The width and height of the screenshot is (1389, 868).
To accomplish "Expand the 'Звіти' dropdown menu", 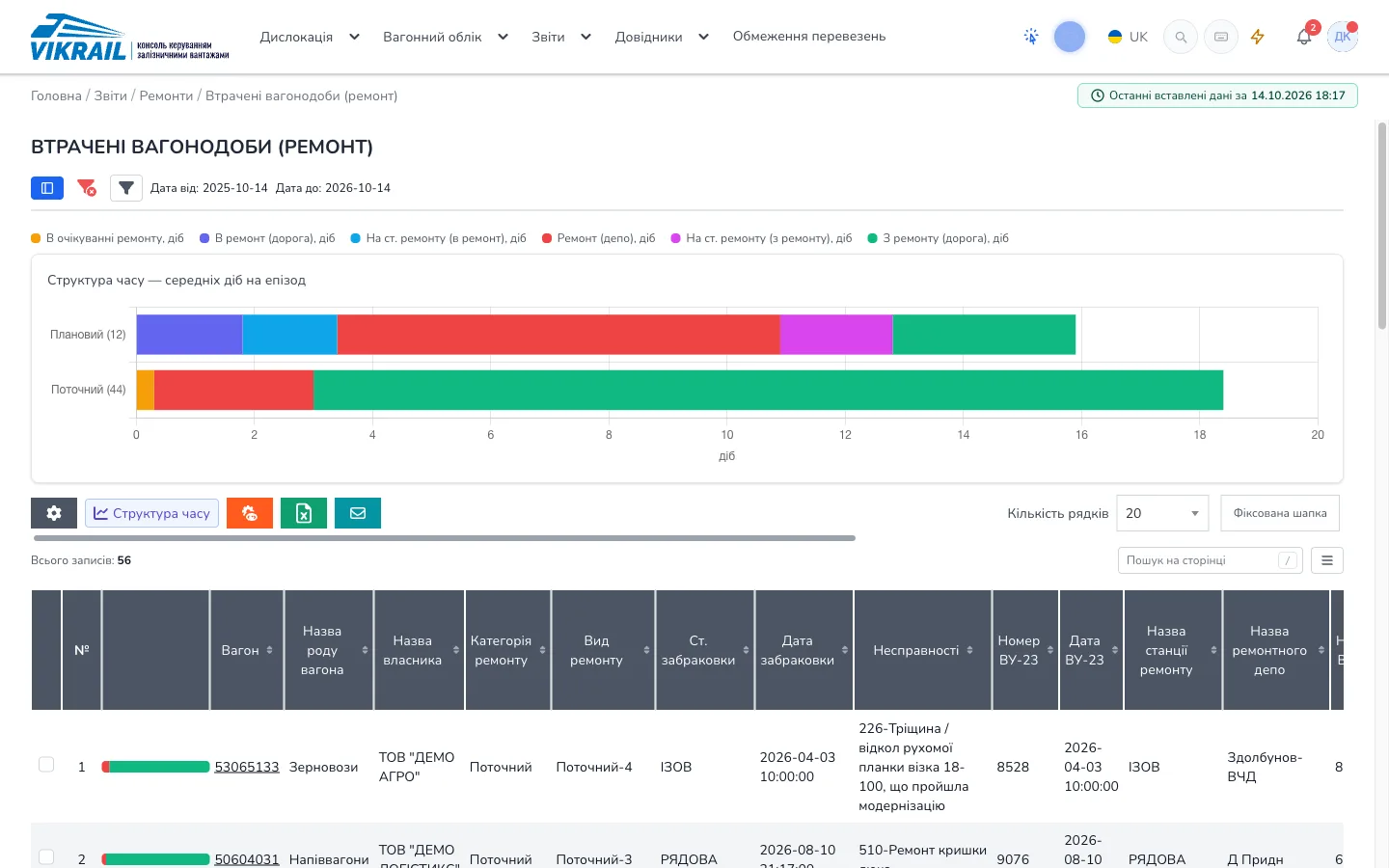I will pos(561,37).
